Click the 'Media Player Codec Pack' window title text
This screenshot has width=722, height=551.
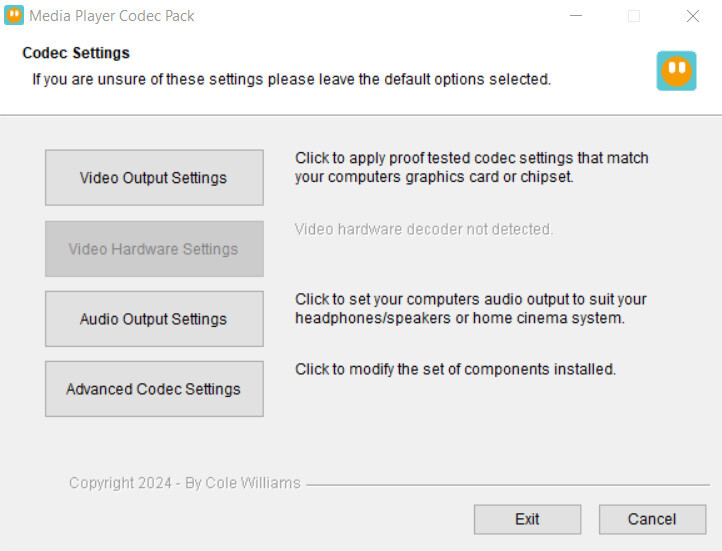112,16
